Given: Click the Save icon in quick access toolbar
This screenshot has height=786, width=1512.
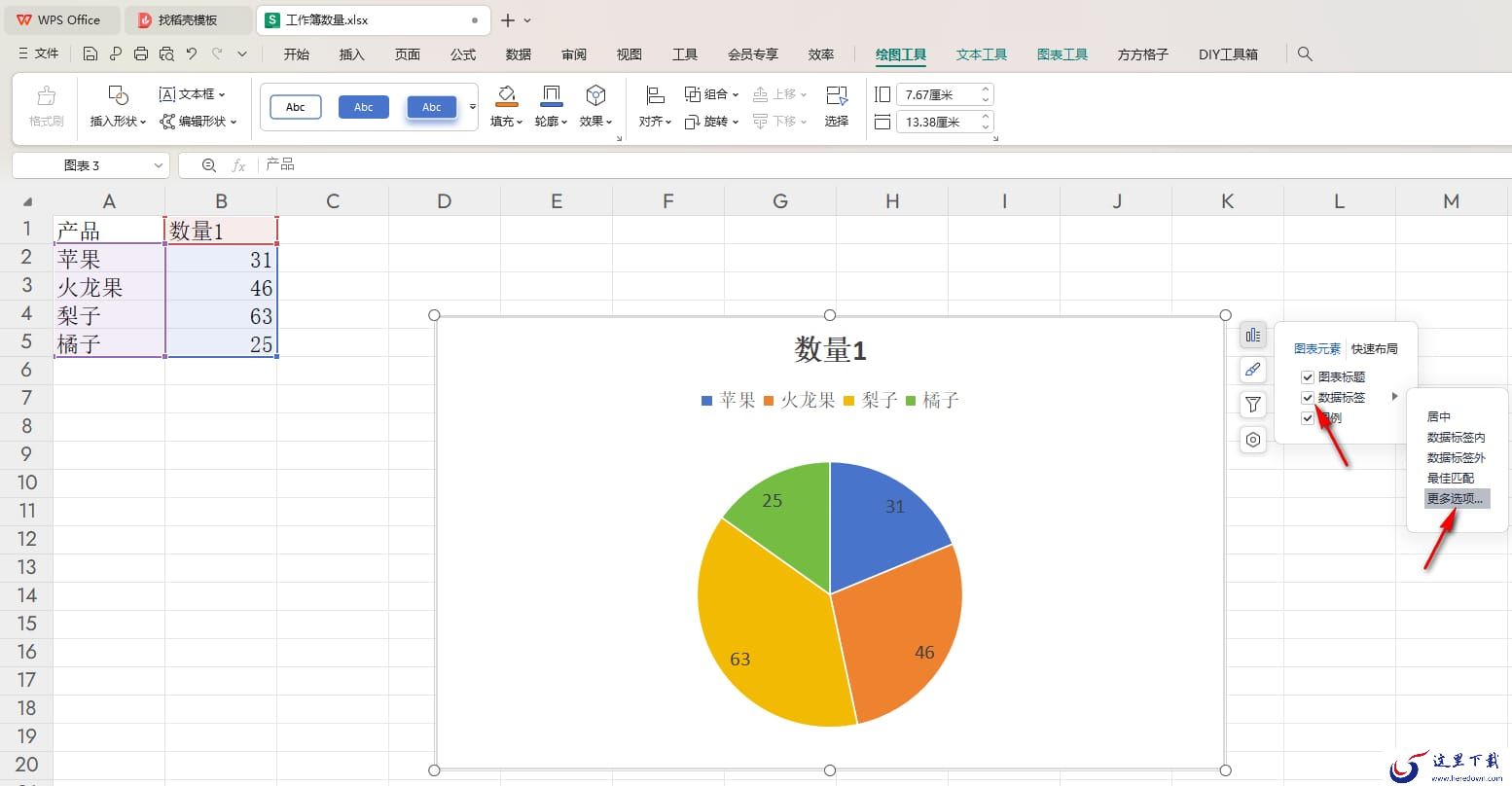Looking at the screenshot, I should tap(90, 54).
